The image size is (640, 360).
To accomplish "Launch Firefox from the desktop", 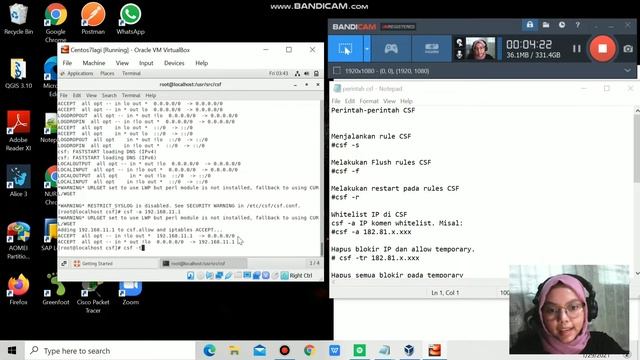I will 18,290.
